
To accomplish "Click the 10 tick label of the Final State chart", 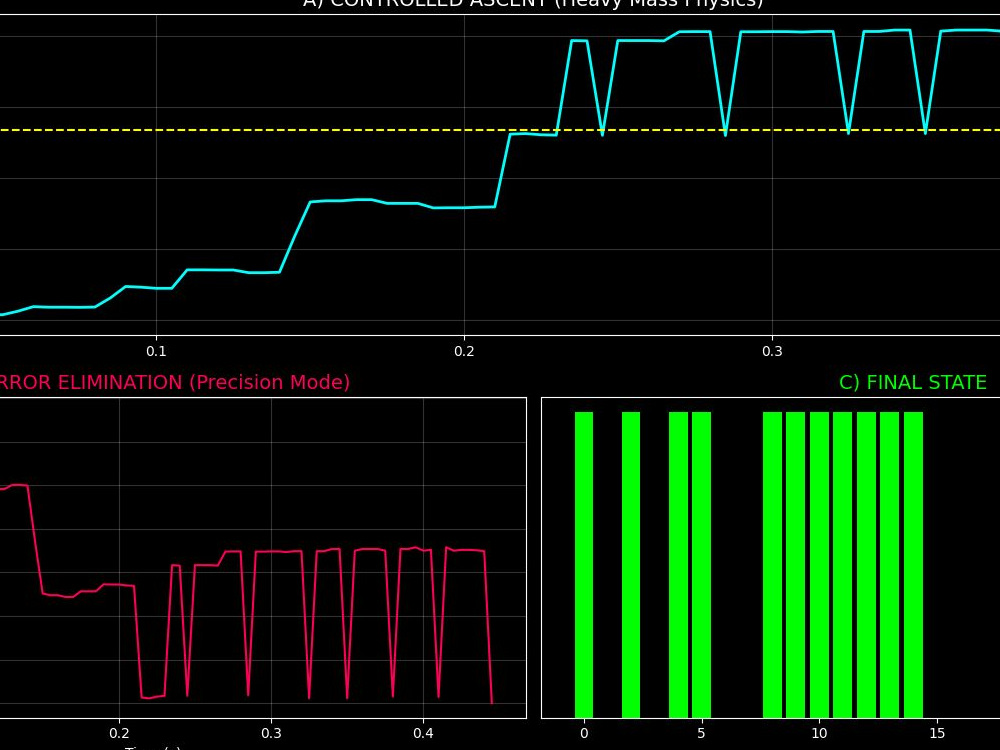I will tap(819, 733).
